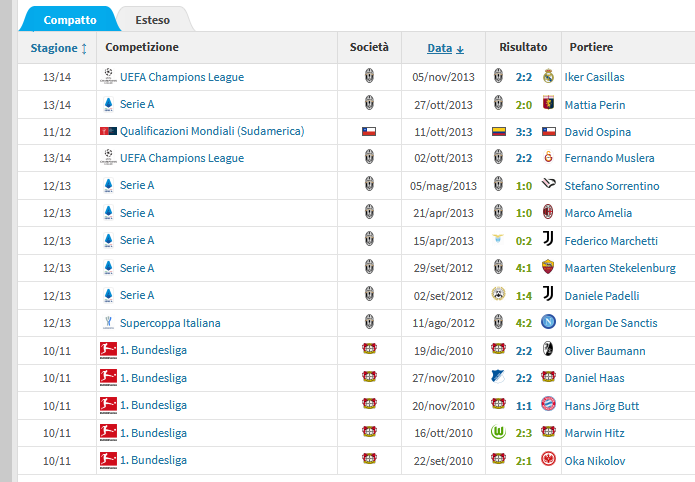The width and height of the screenshot is (695, 482).
Task: Click Eintracht Frankfurt crest in last row
Action: tap(549, 459)
